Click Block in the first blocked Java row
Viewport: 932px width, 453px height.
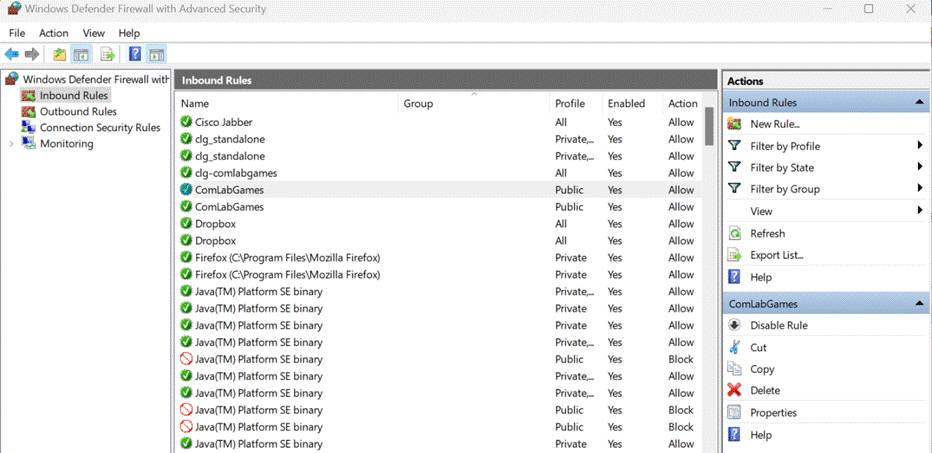click(x=681, y=359)
